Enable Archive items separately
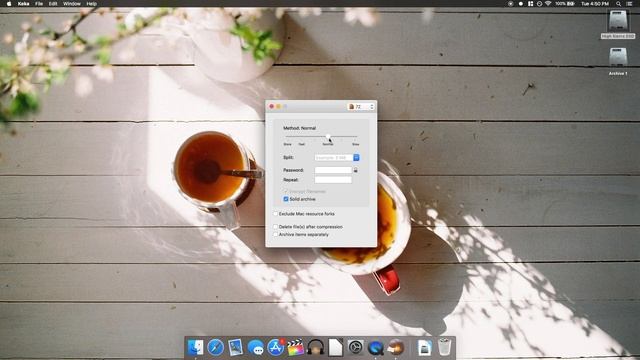 pyautogui.click(x=276, y=235)
